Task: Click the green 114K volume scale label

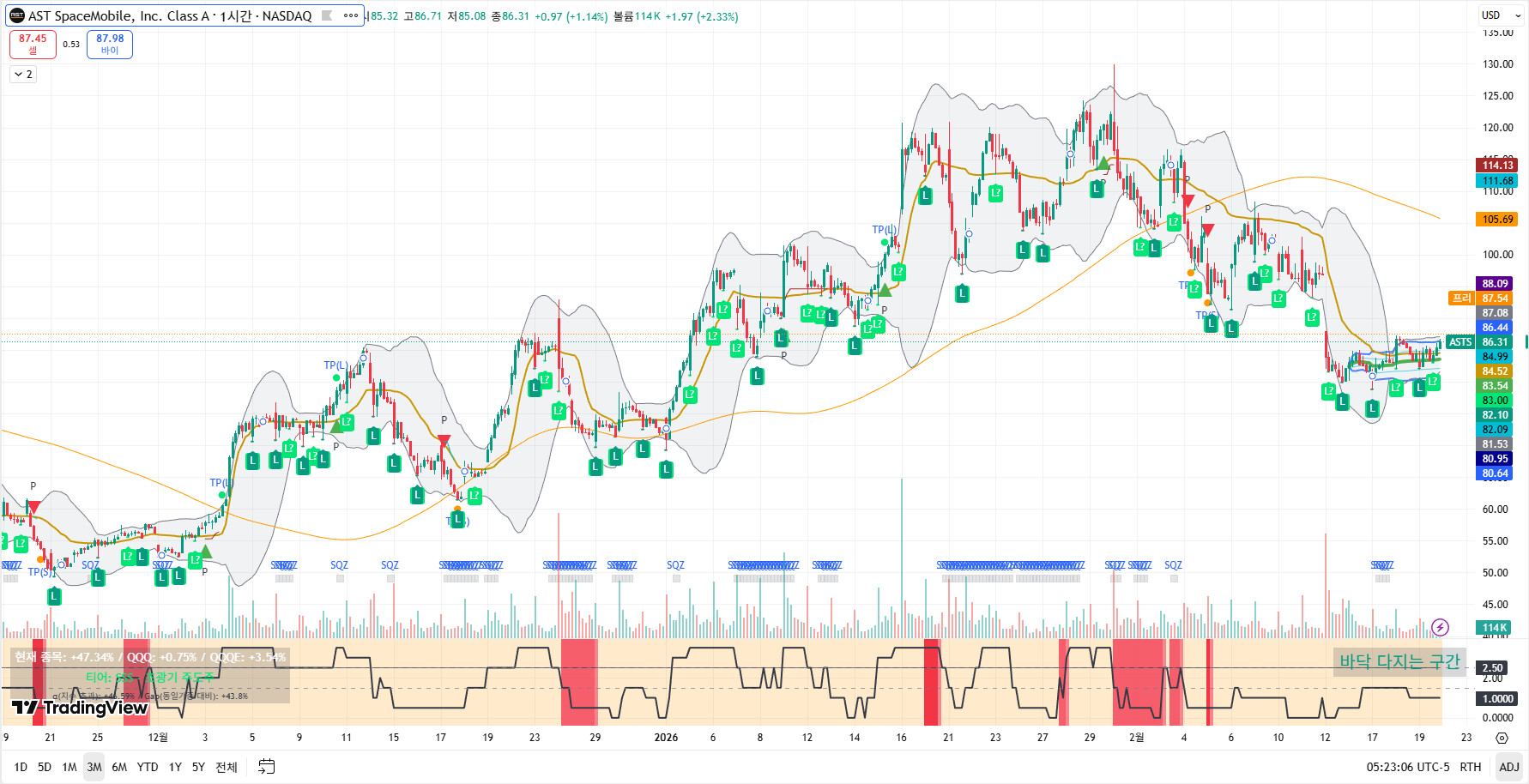Action: click(x=1495, y=628)
